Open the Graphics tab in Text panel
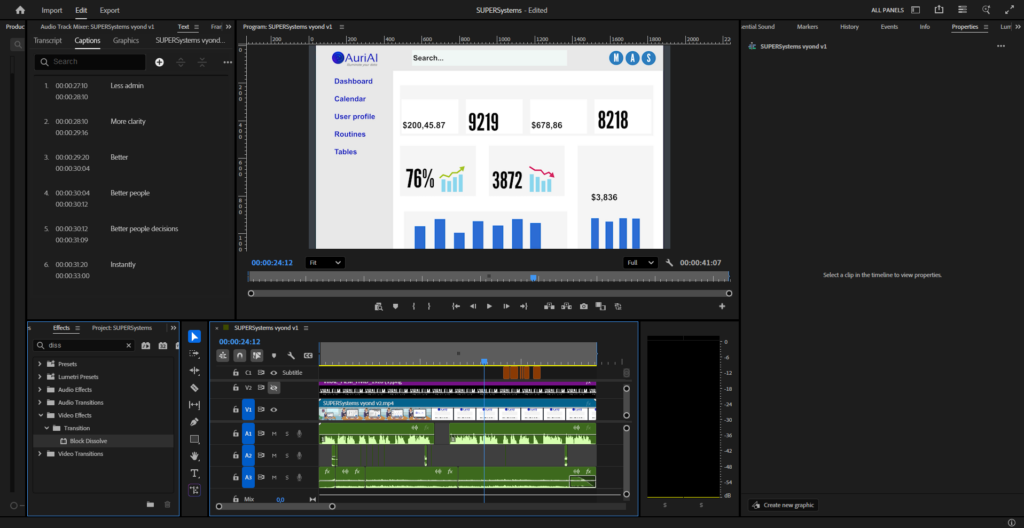 [126, 41]
